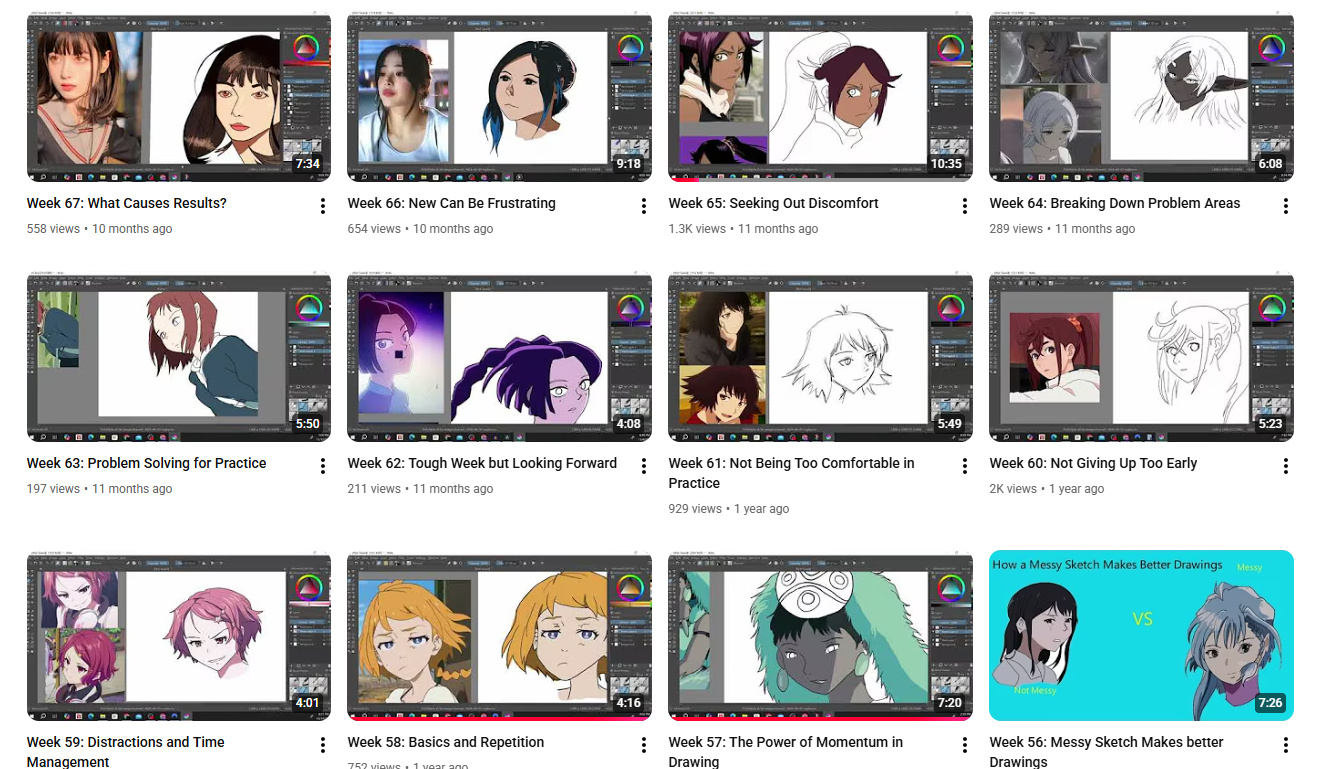The height and width of the screenshot is (769, 1325).
Task: Click the '9:18' duration badge on Week 66
Action: click(629, 164)
